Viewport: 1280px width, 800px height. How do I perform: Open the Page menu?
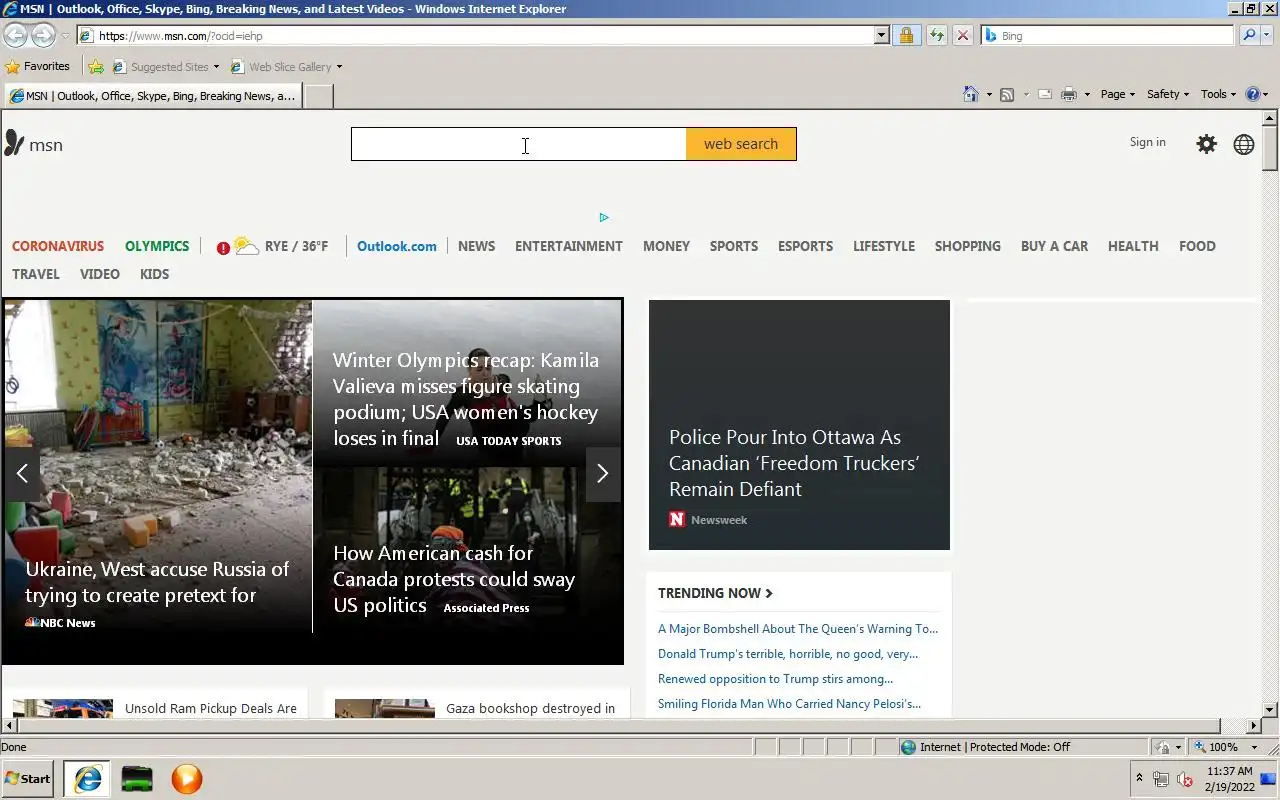point(1117,94)
